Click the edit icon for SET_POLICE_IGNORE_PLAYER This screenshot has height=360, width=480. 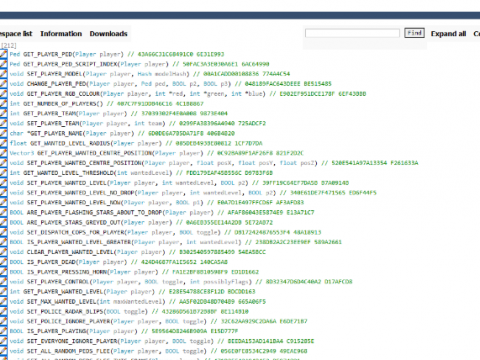3,321
